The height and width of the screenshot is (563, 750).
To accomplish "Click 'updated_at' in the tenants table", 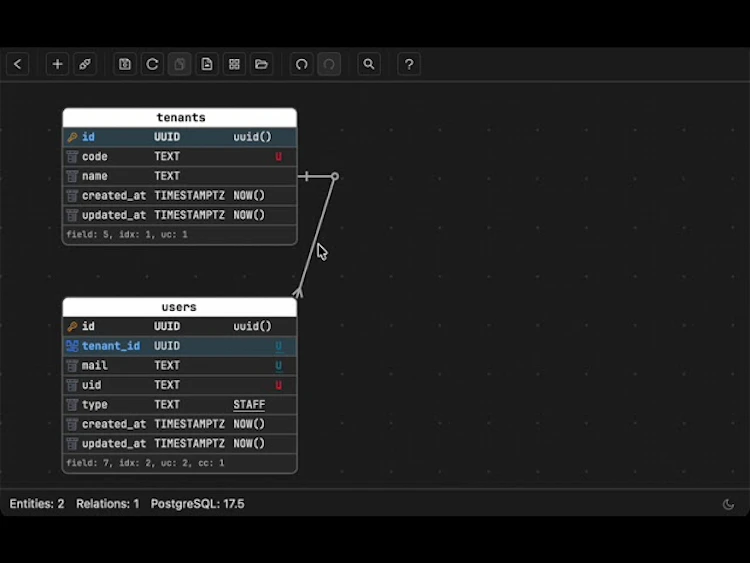I will (x=114, y=215).
